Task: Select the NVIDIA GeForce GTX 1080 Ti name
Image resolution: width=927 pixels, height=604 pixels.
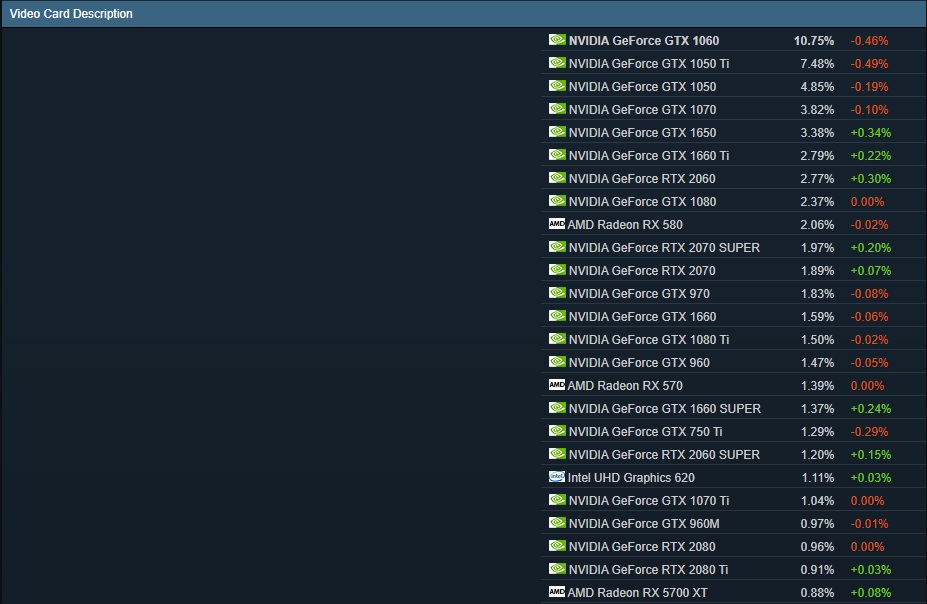Action: [x=648, y=340]
